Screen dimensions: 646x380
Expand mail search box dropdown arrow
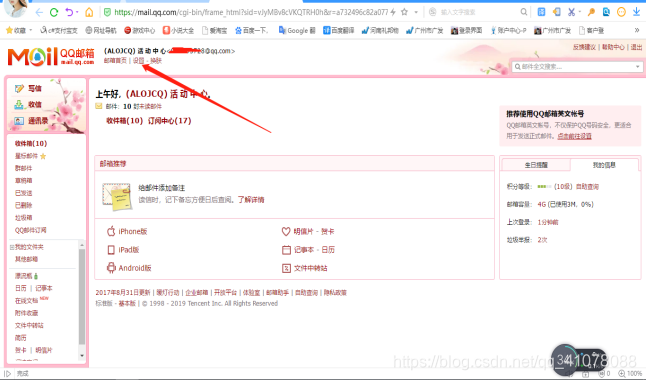(637, 66)
